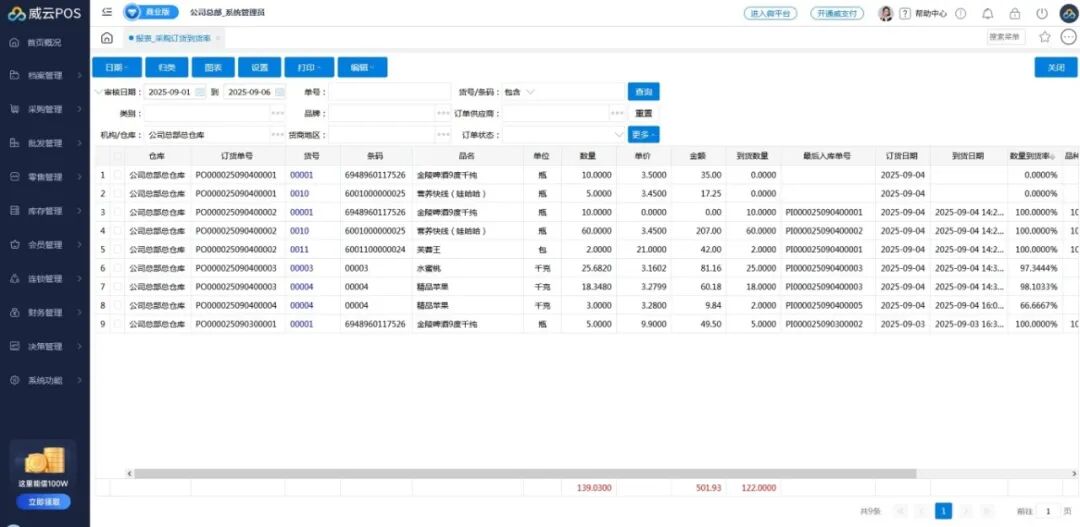Click the horizontal scrollbar under the table

[520, 473]
